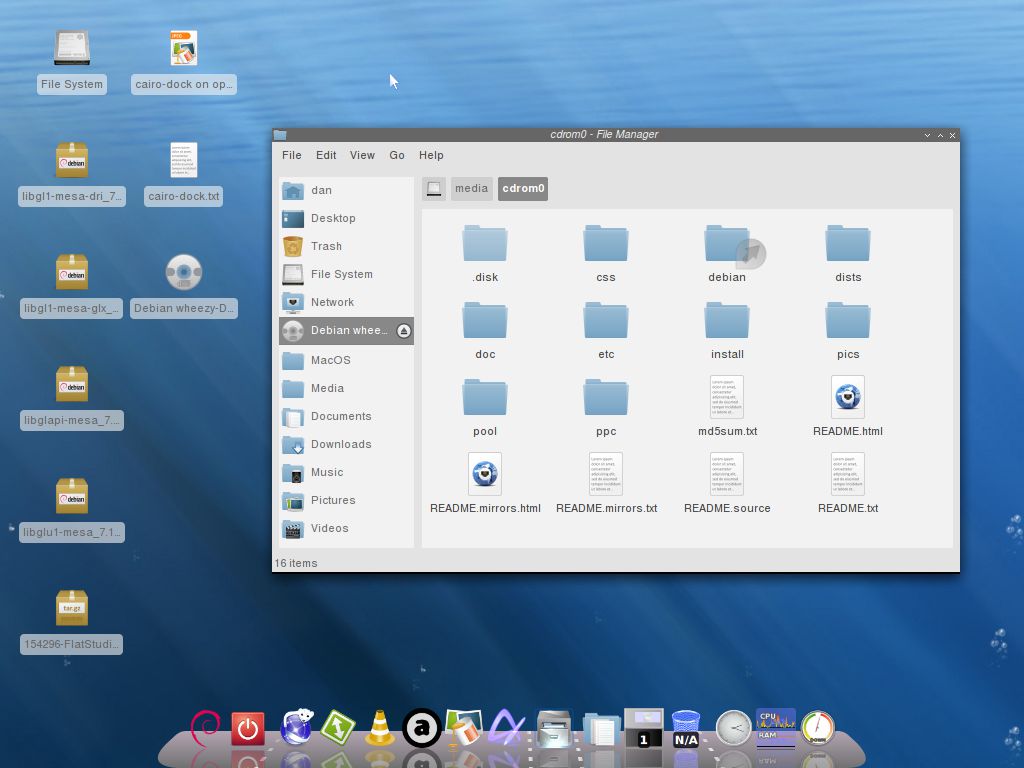This screenshot has width=1024, height=768.
Task: Select Downloads in the sidebar
Action: (346, 444)
